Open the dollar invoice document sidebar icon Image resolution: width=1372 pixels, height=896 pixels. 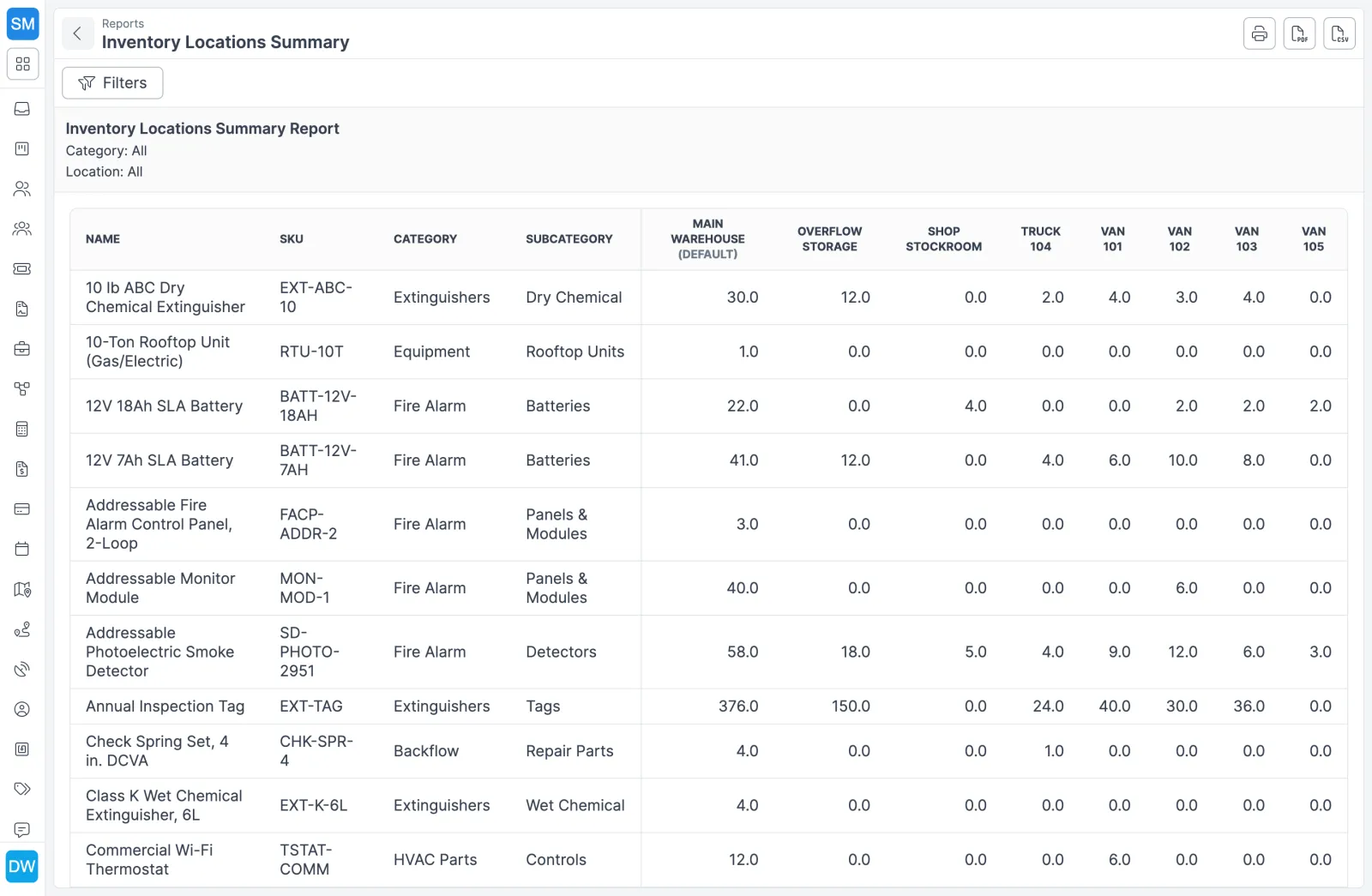pos(22,469)
